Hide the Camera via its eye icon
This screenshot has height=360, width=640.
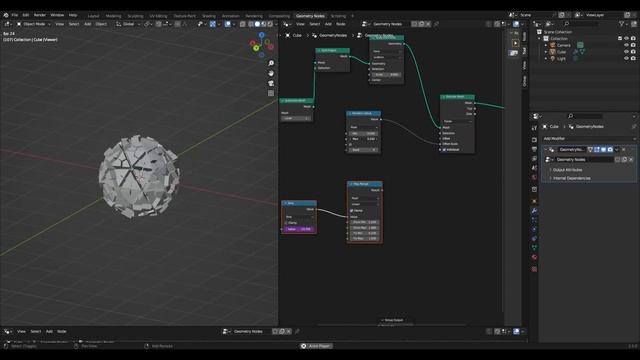click(x=626, y=45)
